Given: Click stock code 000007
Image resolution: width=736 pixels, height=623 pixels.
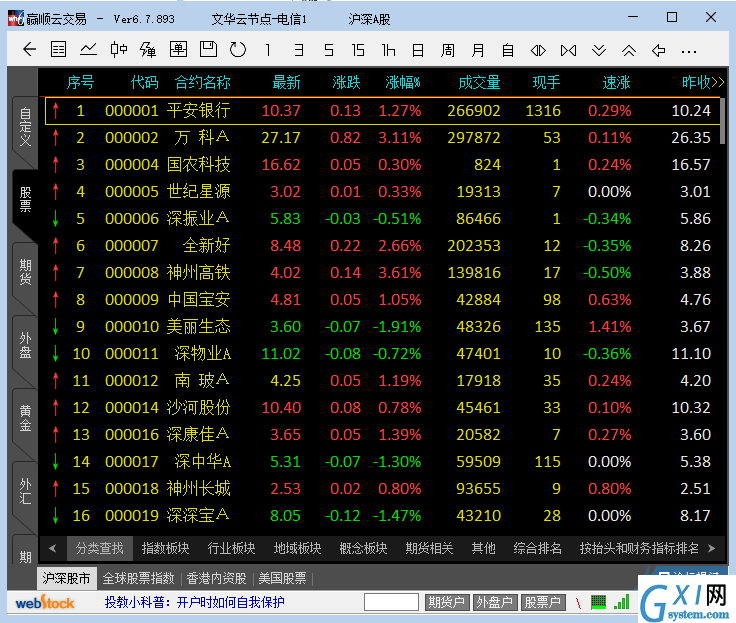Looking at the screenshot, I should click(x=132, y=246).
